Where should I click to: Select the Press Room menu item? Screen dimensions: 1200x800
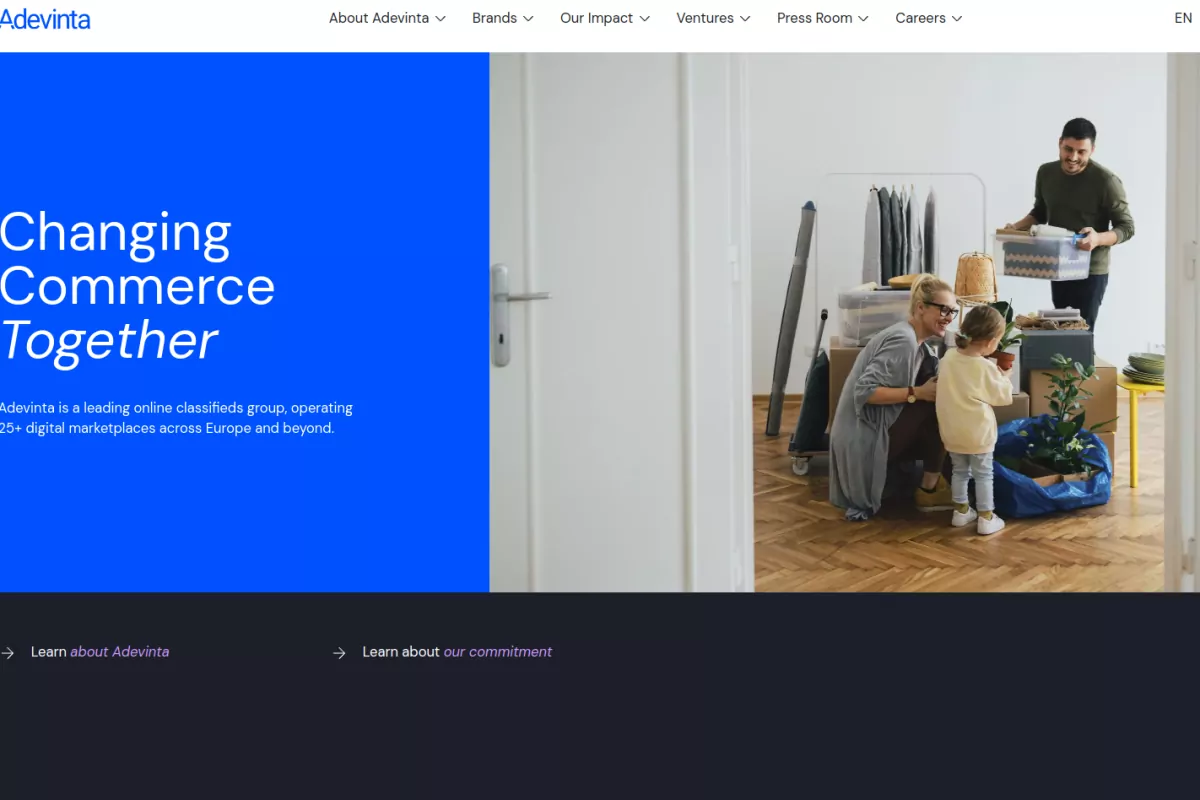pyautogui.click(x=814, y=18)
